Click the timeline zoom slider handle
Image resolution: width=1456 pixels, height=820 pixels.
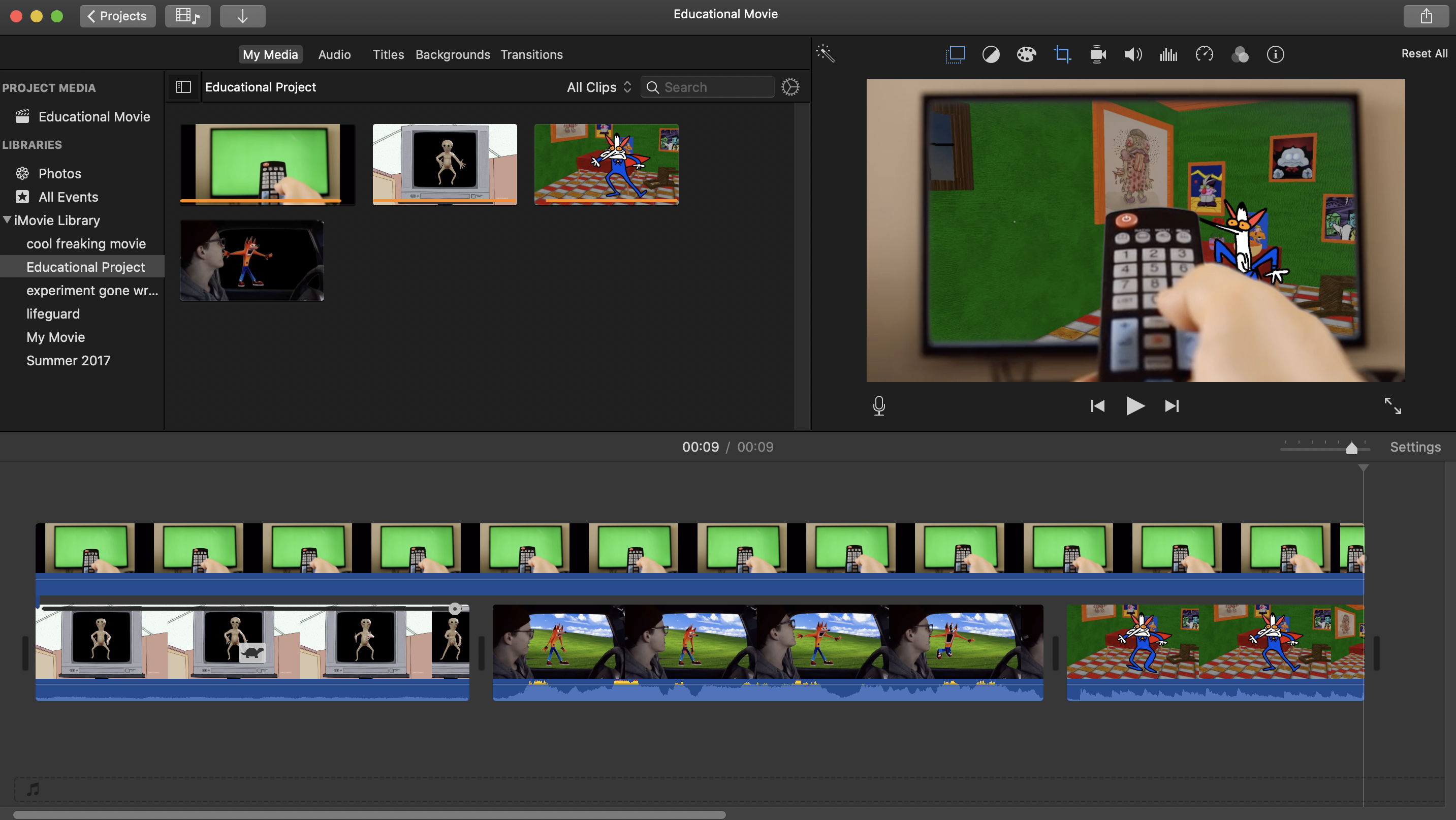click(x=1351, y=448)
